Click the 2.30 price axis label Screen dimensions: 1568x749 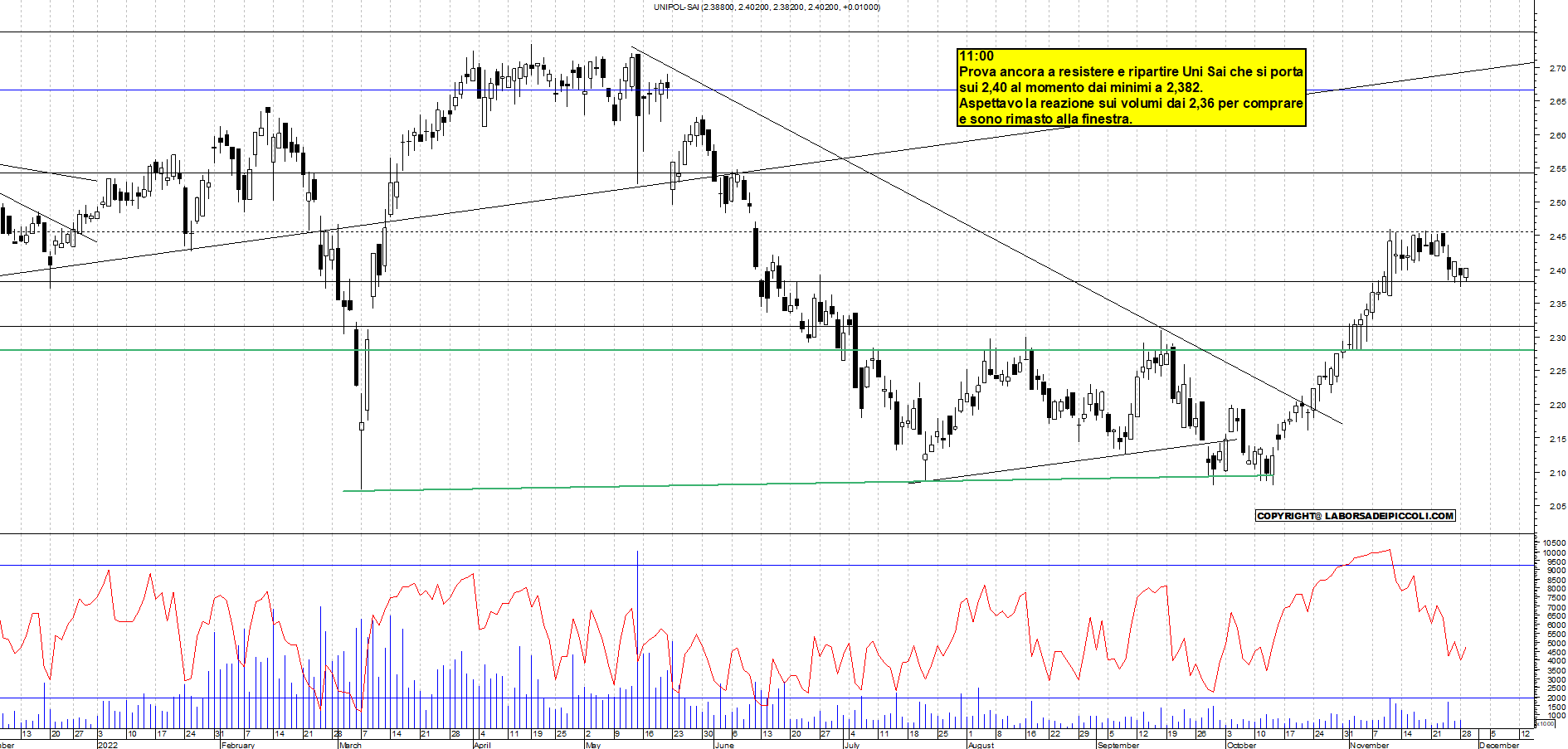[1557, 338]
